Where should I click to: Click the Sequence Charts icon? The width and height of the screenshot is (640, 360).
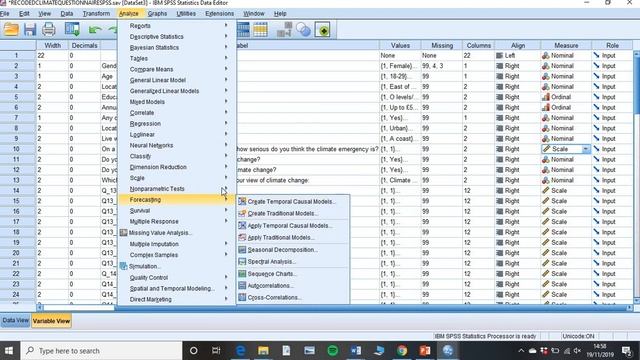242,273
